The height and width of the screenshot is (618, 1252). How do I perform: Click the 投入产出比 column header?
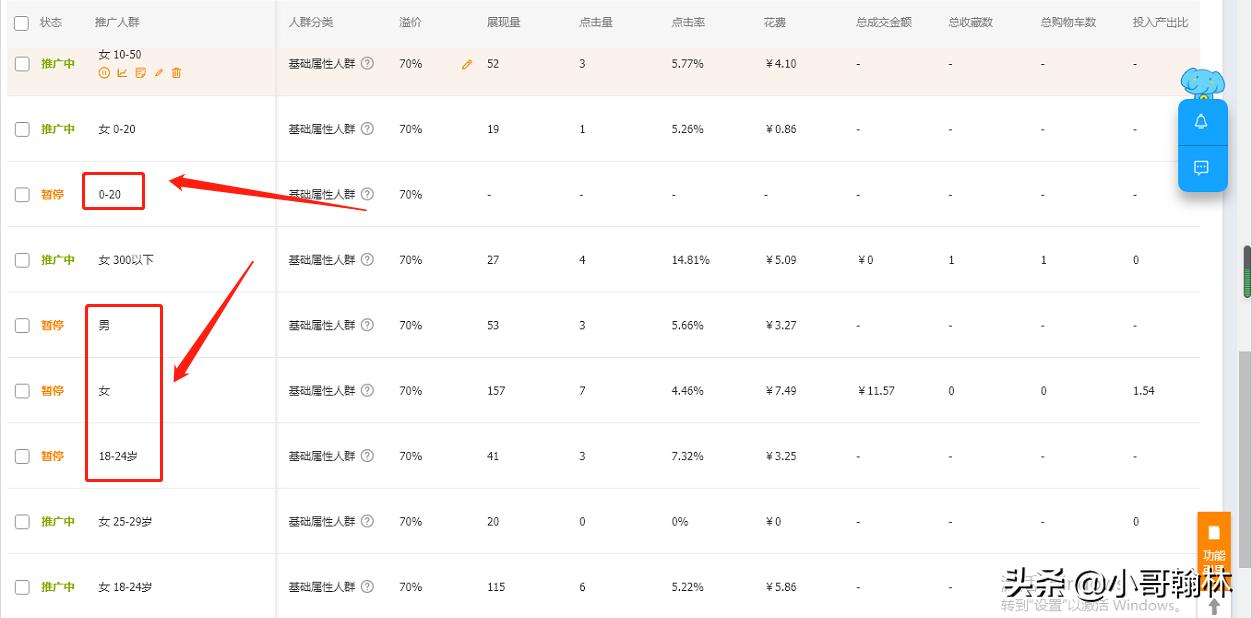coord(1160,22)
